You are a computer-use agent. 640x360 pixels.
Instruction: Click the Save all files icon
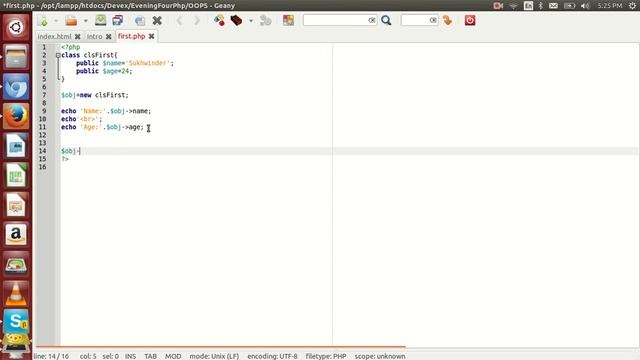pyautogui.click(x=118, y=20)
